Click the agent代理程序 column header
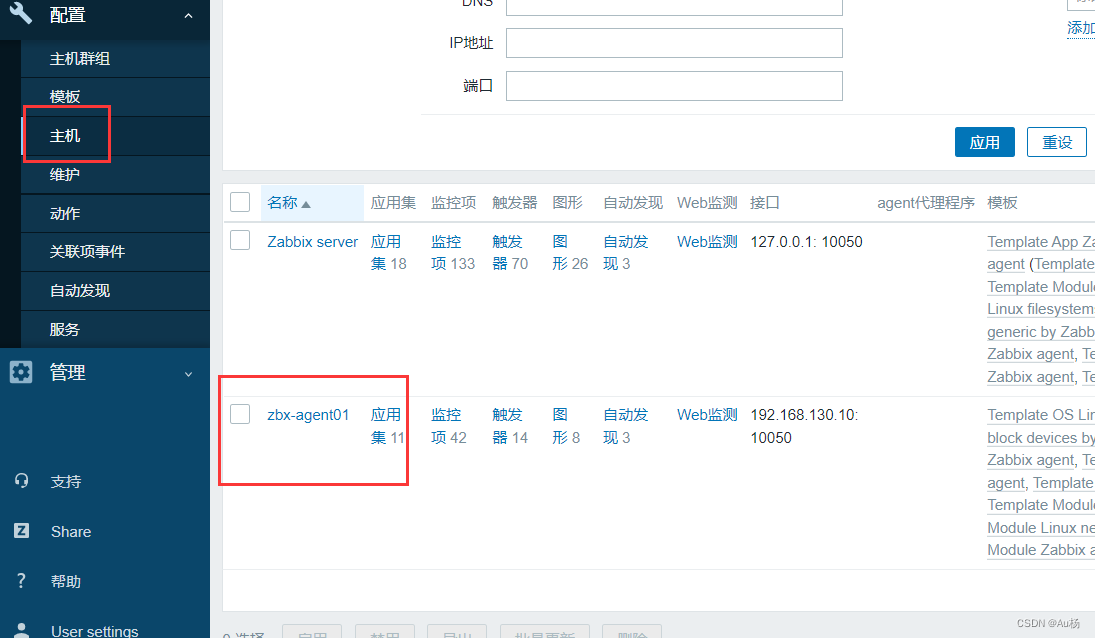 pyautogui.click(x=925, y=202)
